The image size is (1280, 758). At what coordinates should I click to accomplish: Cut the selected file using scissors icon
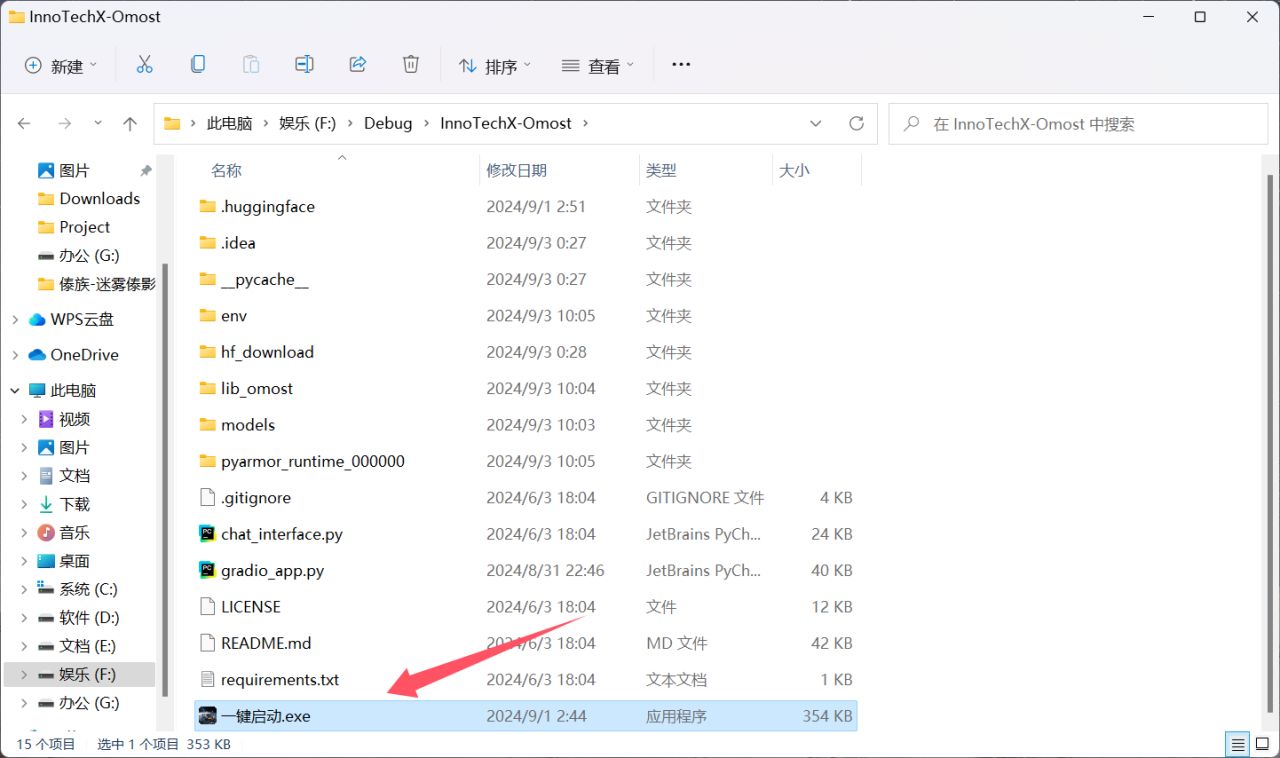tap(145, 63)
